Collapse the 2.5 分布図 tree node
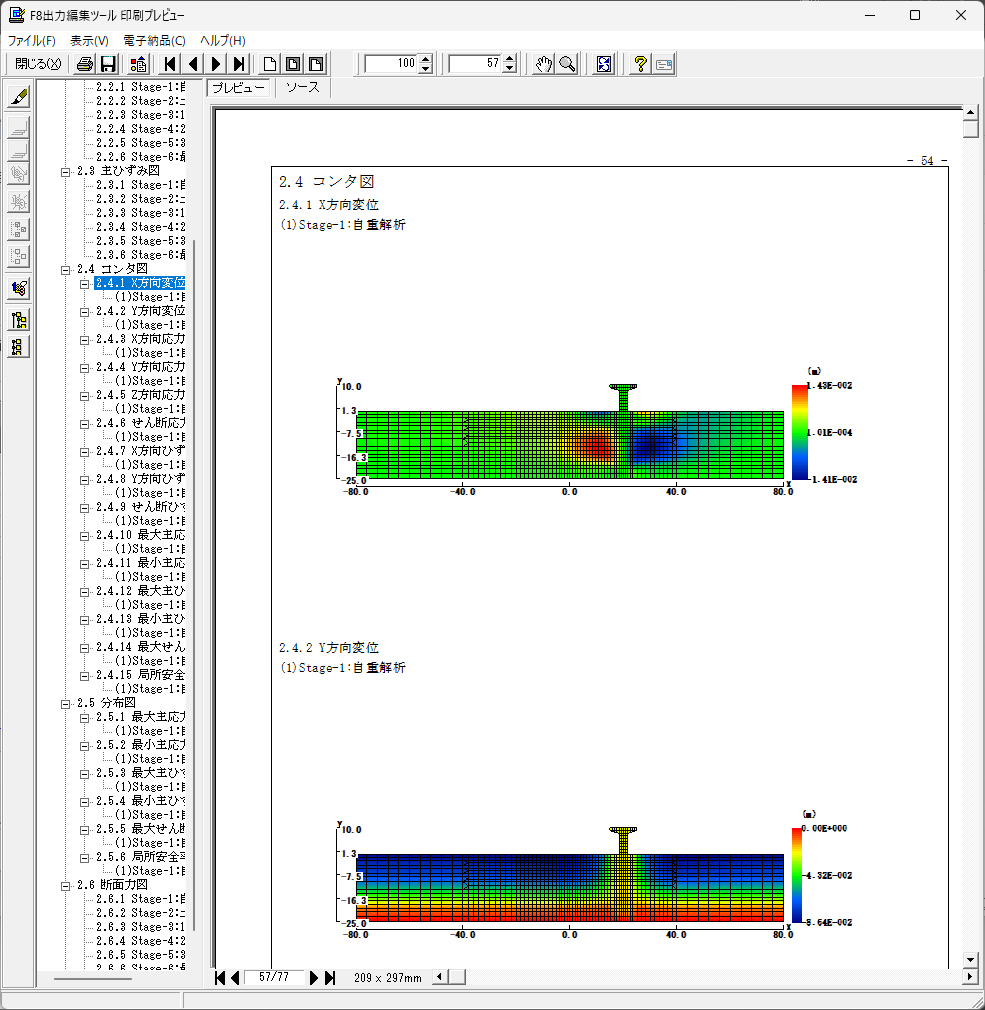 (66, 703)
